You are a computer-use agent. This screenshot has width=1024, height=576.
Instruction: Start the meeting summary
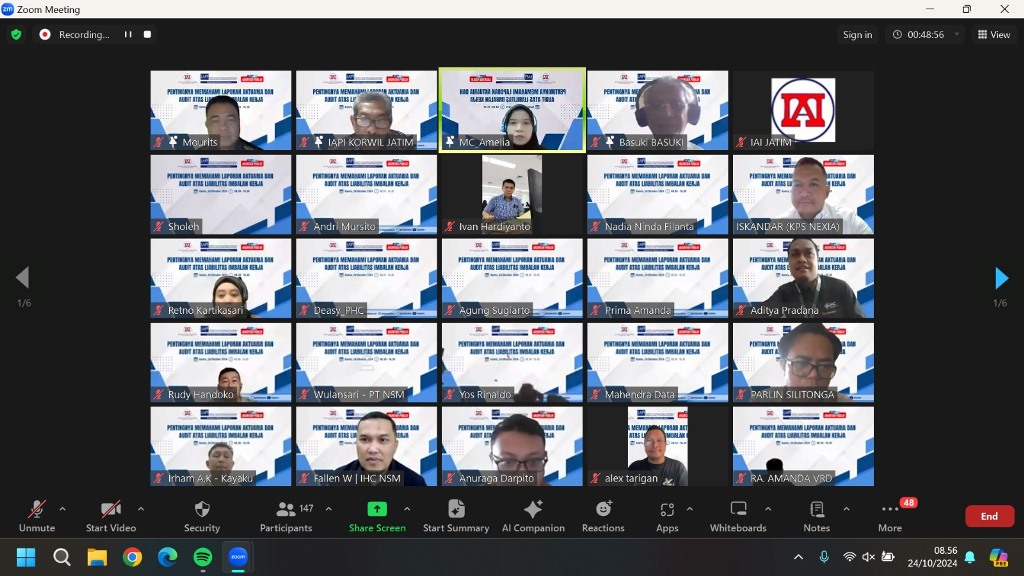(456, 515)
